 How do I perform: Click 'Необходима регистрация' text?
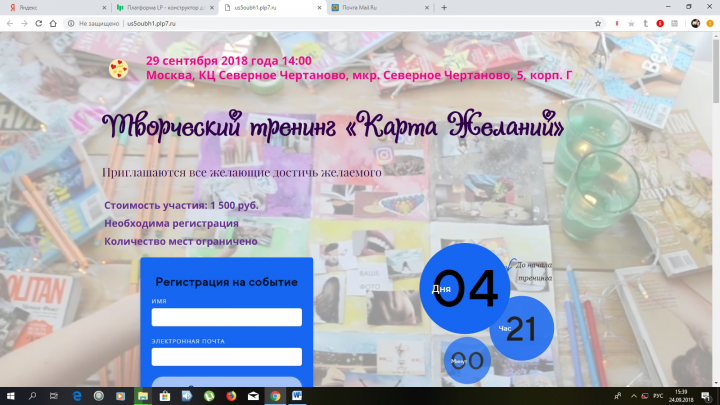(171, 223)
